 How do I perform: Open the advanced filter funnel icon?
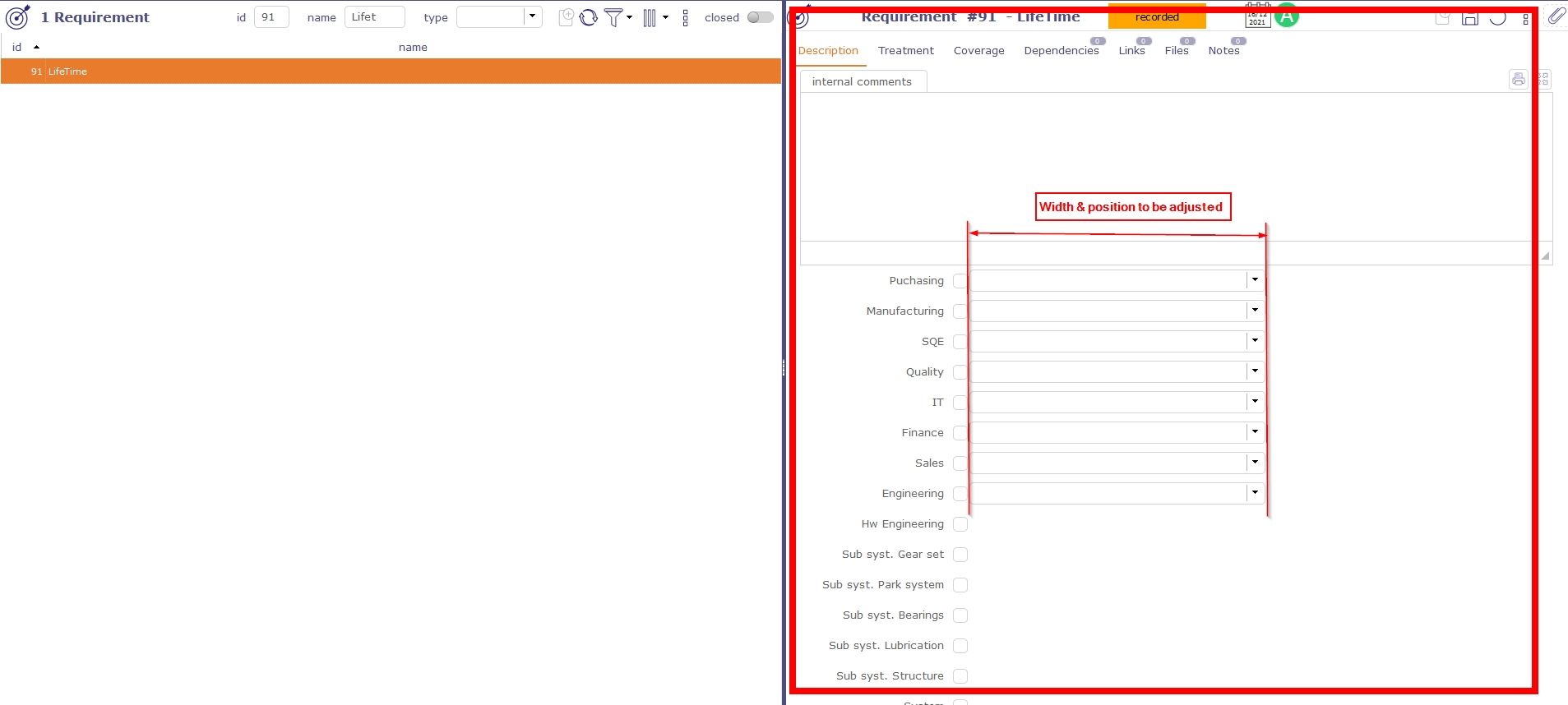point(613,17)
